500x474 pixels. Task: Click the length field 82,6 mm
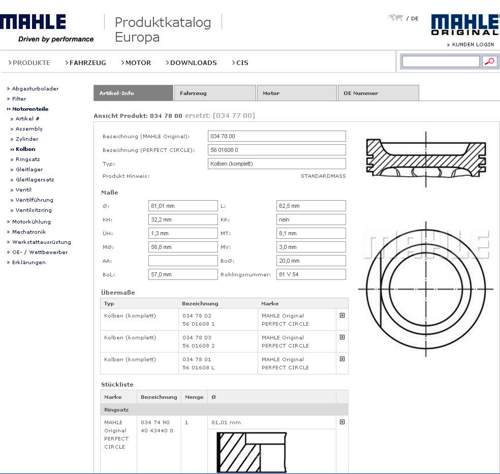tap(311, 206)
